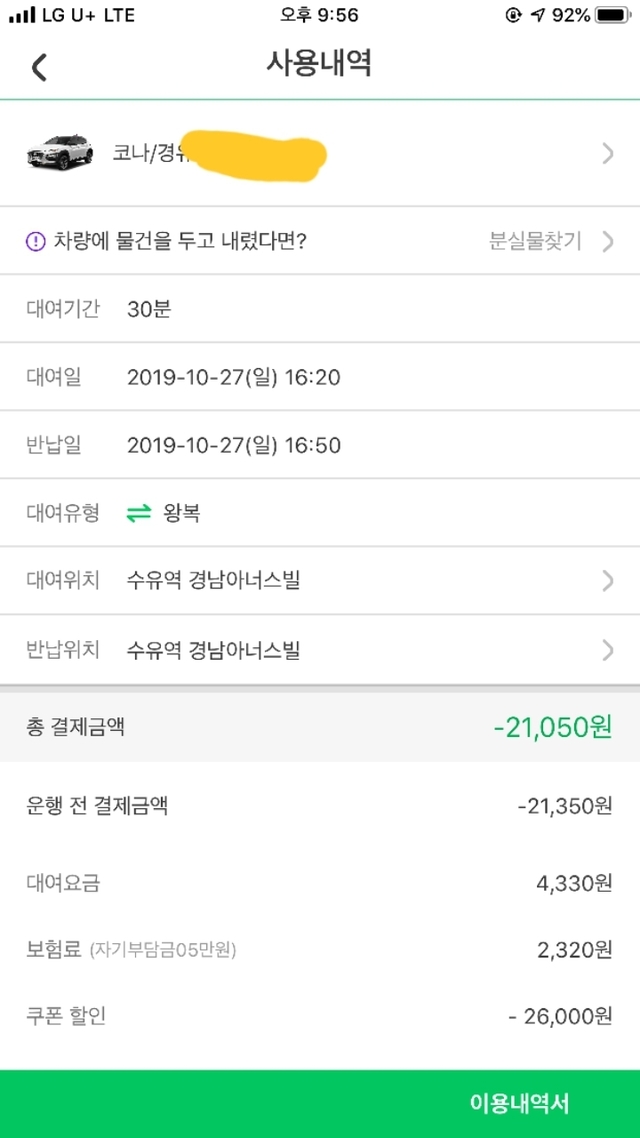Open 반납위치 location details chevron
Viewport: 640px width, 1138px height.
pyautogui.click(x=607, y=650)
